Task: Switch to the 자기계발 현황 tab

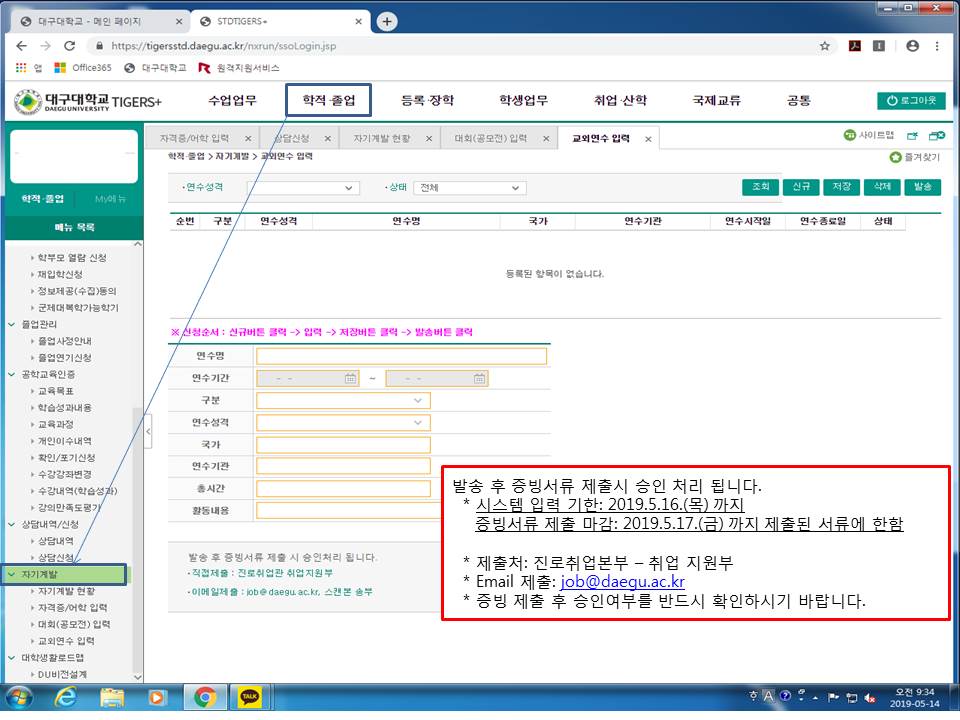Action: [381, 139]
